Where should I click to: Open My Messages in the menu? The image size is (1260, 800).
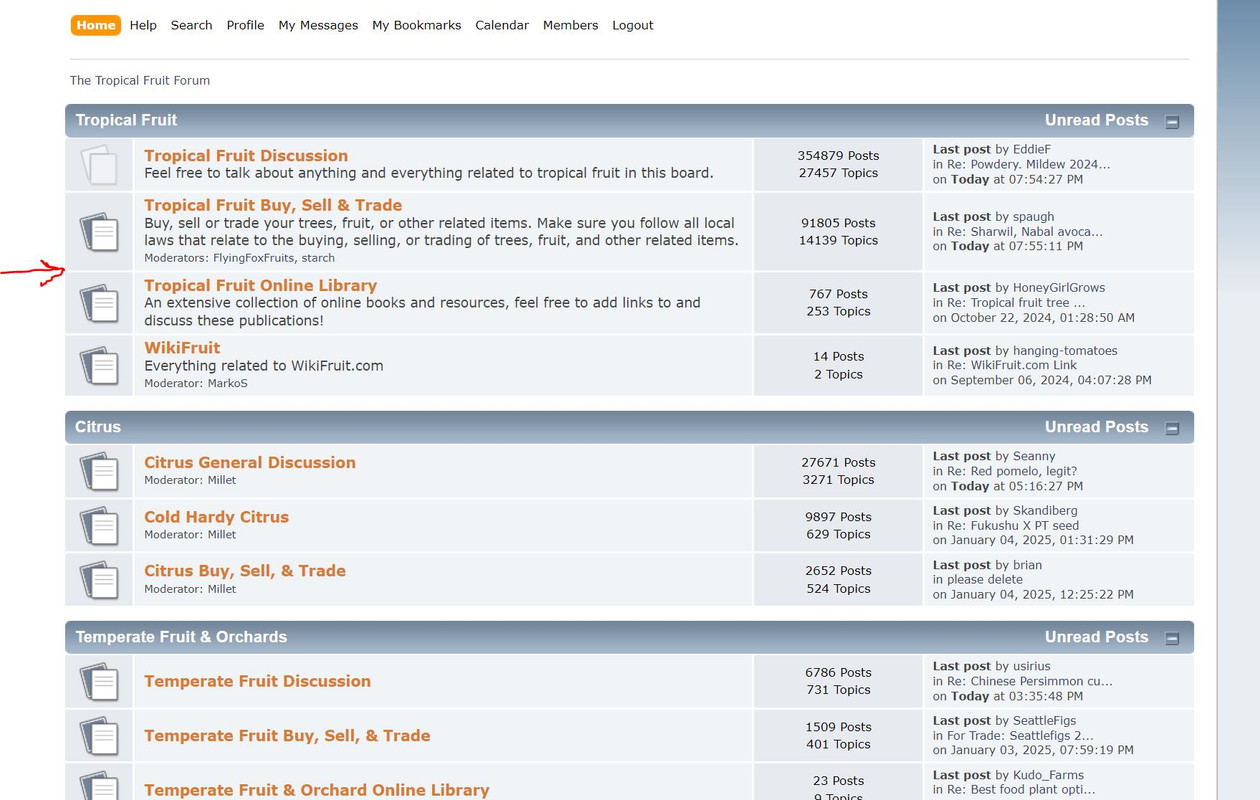pyautogui.click(x=318, y=25)
